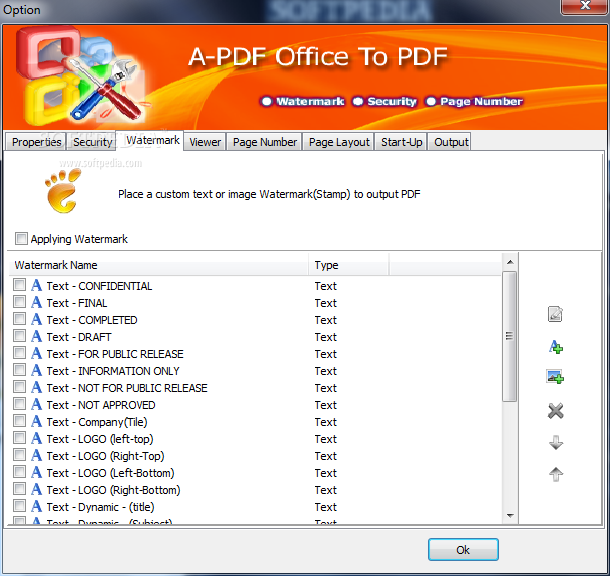Image resolution: width=610 pixels, height=576 pixels.
Task: Click the A icon beside FINAL
Action: pos(36,302)
